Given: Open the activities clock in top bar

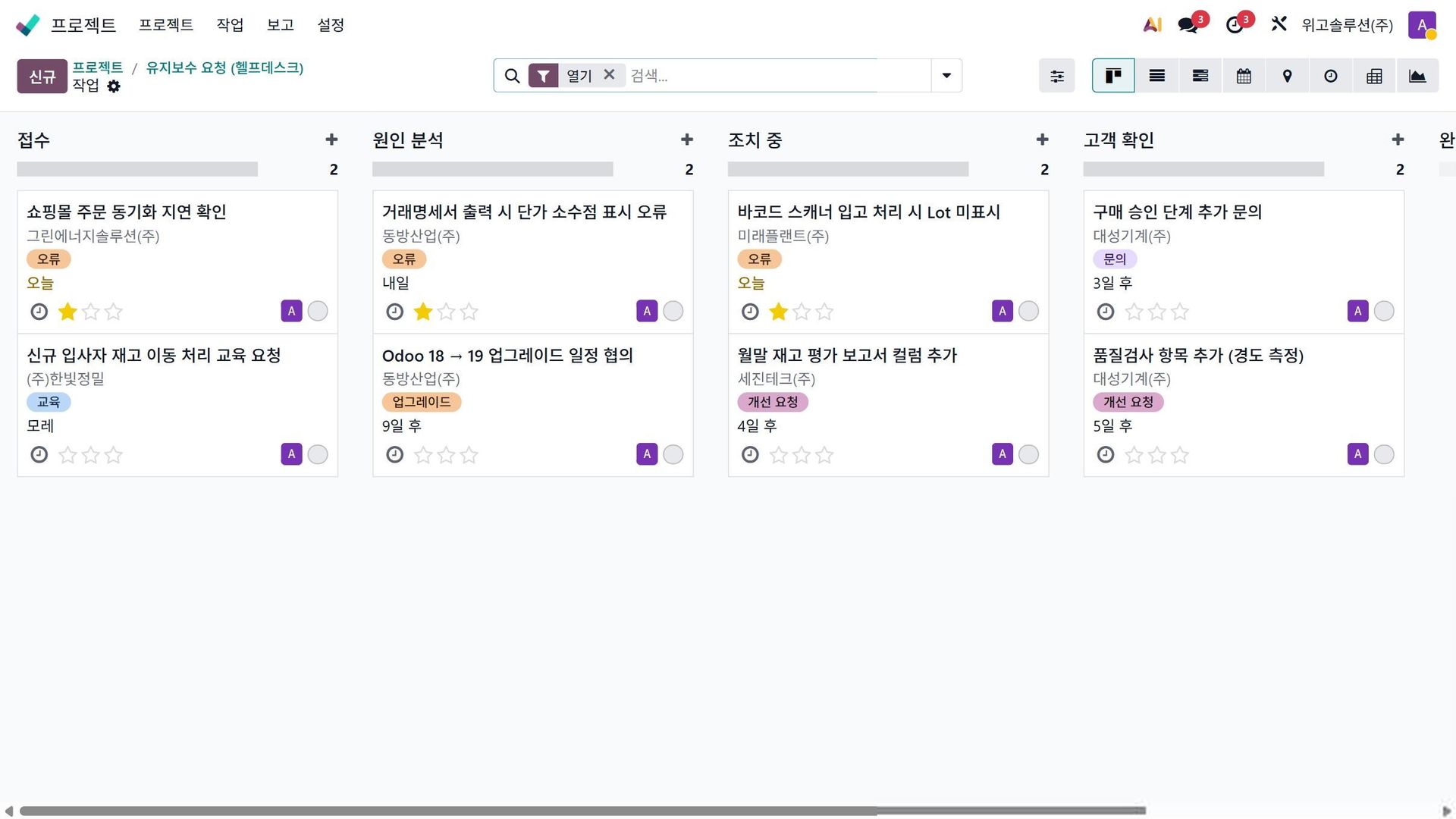Looking at the screenshot, I should point(1235,25).
